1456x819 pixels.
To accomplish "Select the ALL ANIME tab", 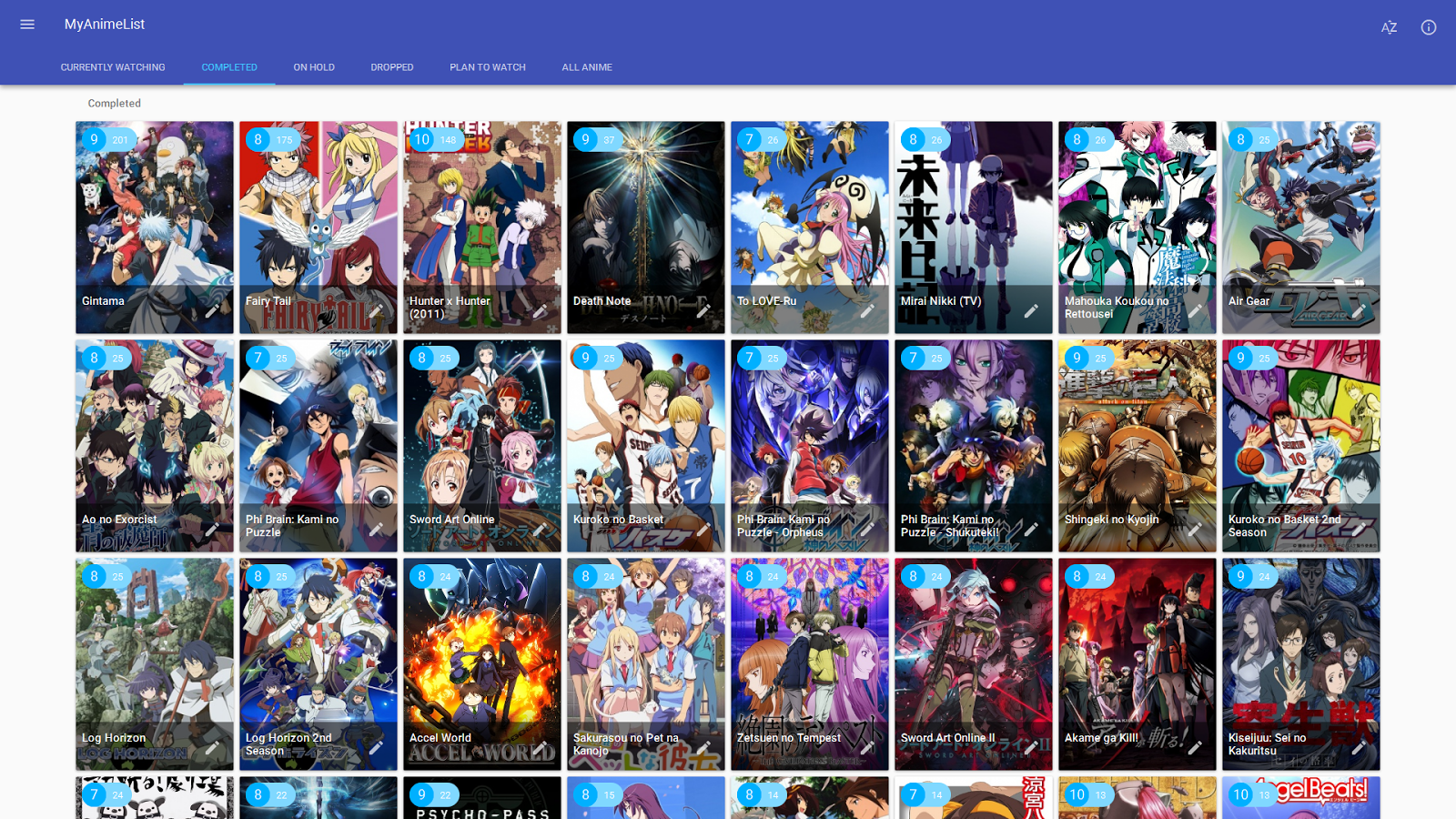I will tap(587, 66).
